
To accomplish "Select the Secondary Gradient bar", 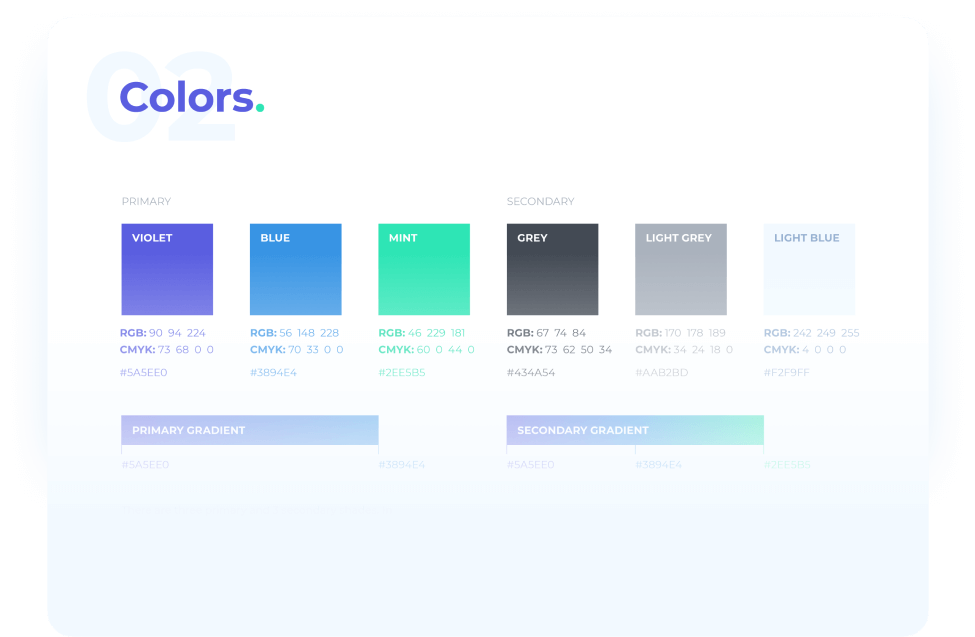I will 635,430.
